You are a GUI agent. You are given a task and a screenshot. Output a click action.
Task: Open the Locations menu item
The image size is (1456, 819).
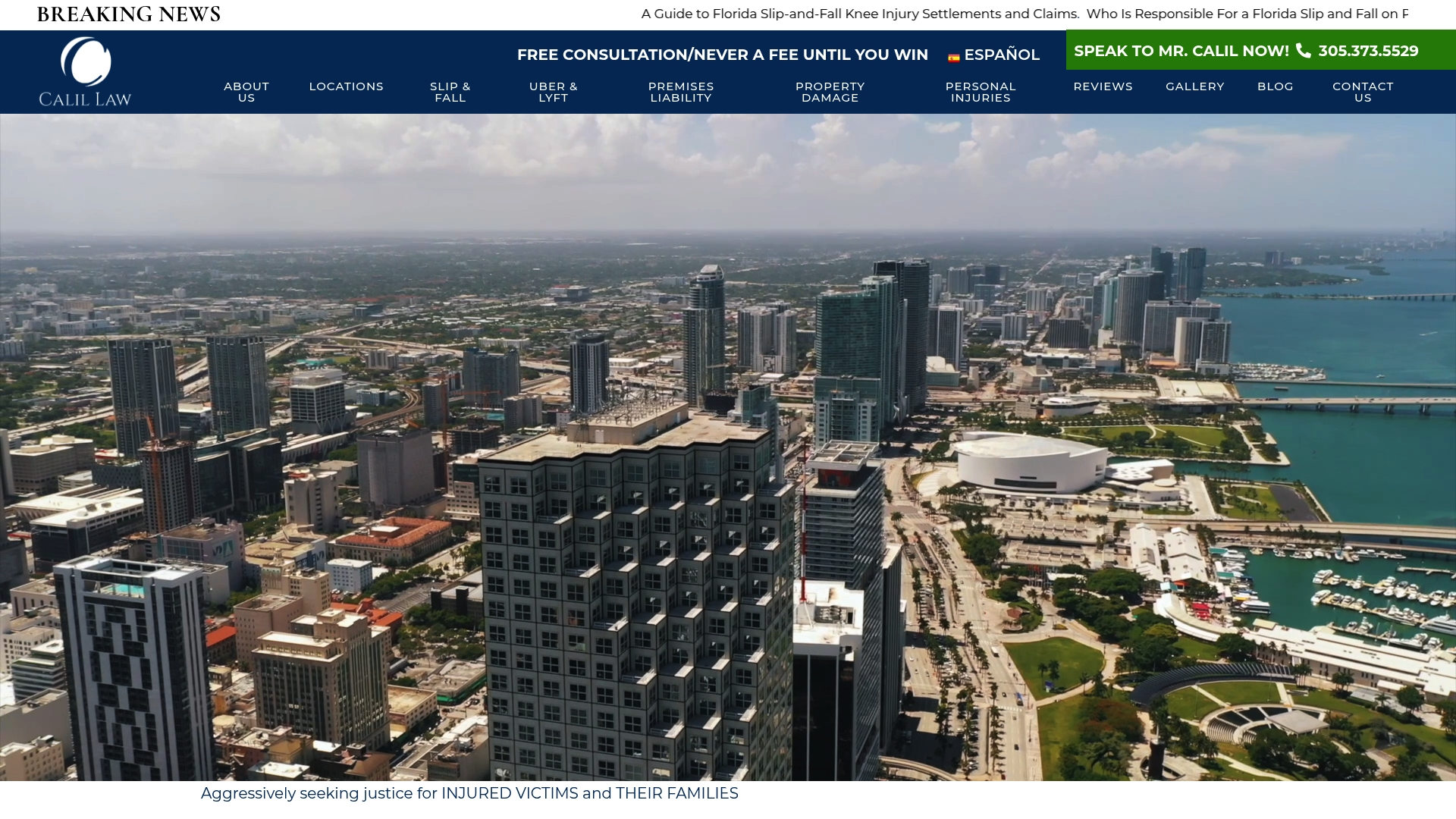pos(347,86)
